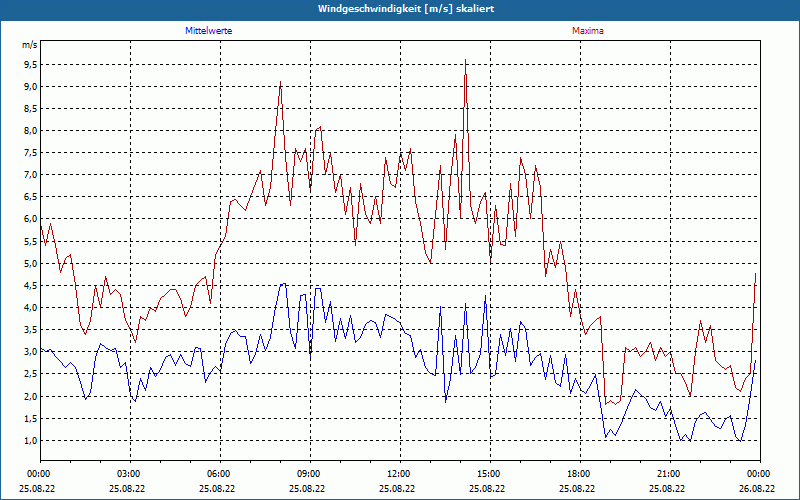Click the 9,0 y-axis value

coord(31,86)
